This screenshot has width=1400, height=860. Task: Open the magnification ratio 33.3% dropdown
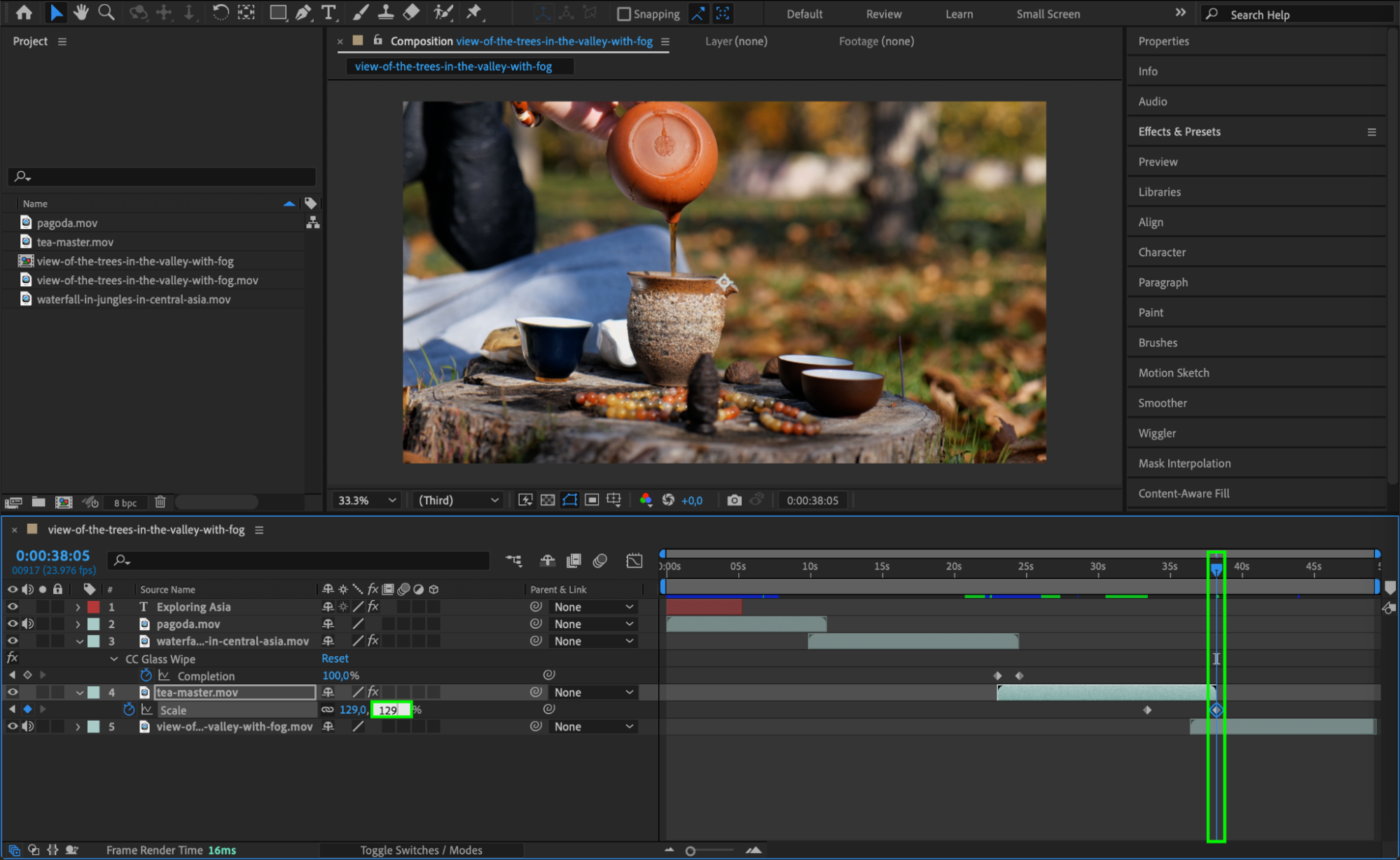coord(367,500)
